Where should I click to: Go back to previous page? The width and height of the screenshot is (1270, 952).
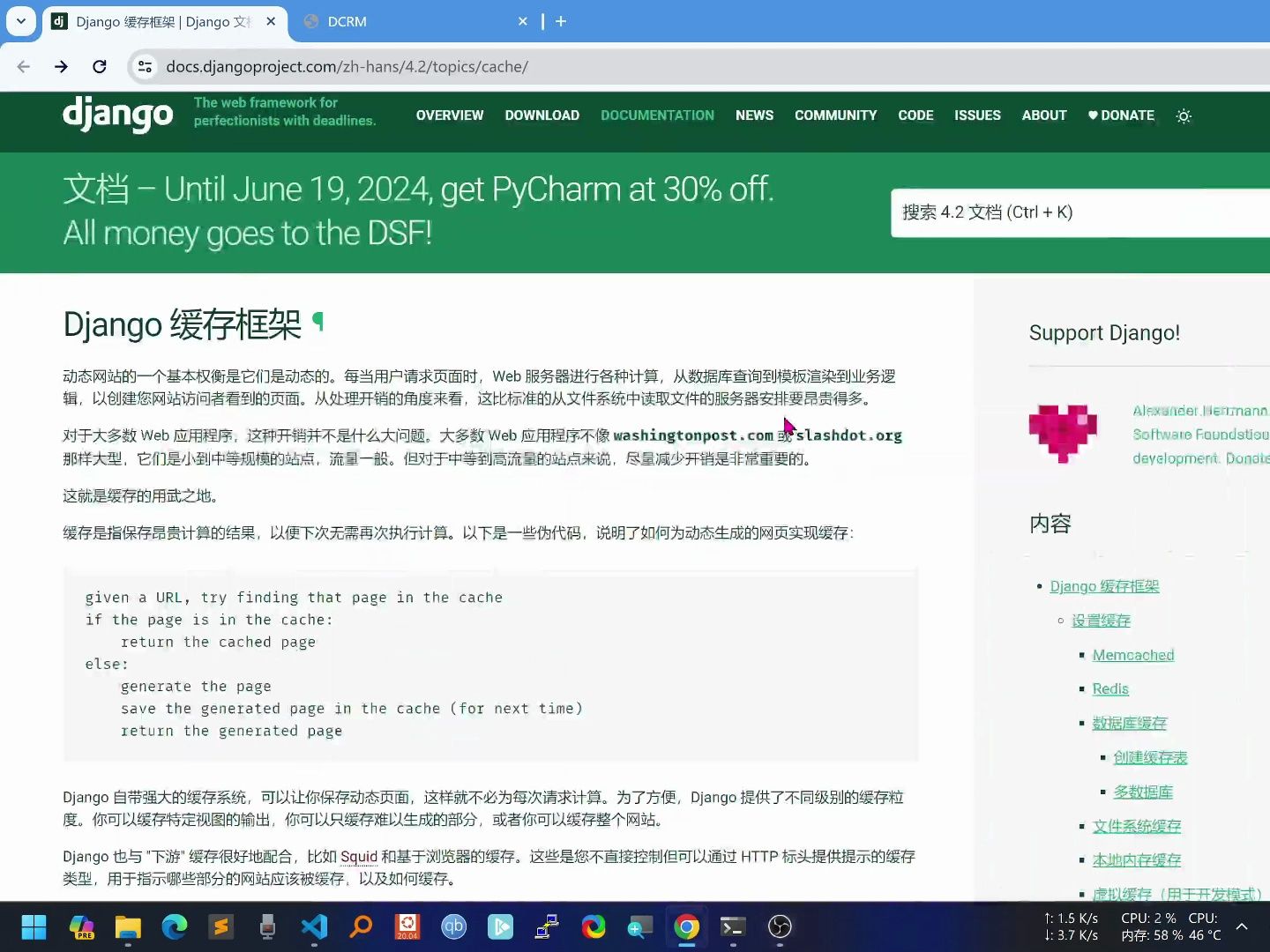(24, 67)
